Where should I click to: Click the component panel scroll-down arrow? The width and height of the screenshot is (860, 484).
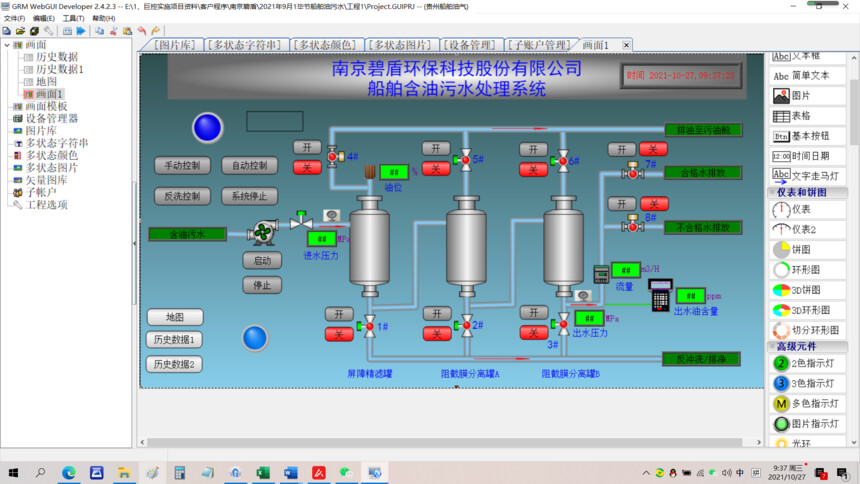854,442
